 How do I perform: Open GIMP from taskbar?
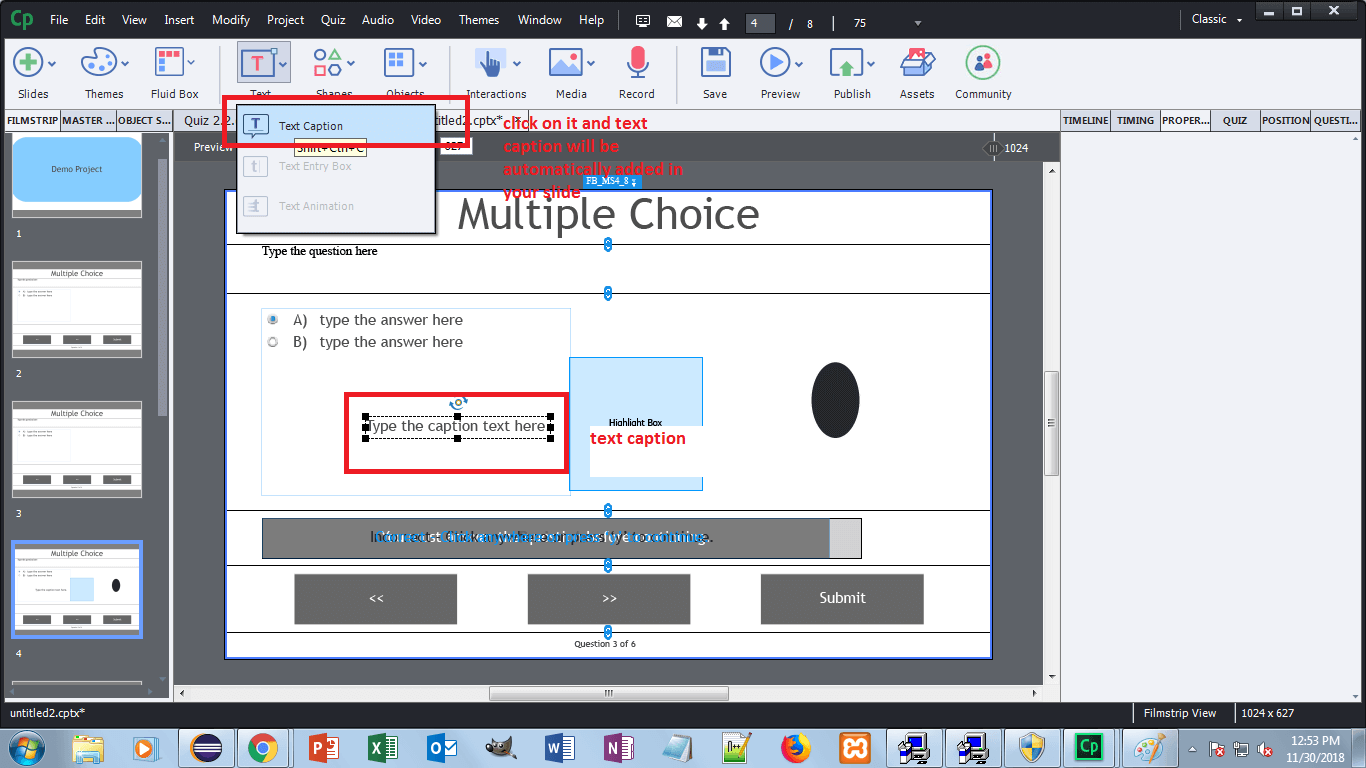pos(499,747)
